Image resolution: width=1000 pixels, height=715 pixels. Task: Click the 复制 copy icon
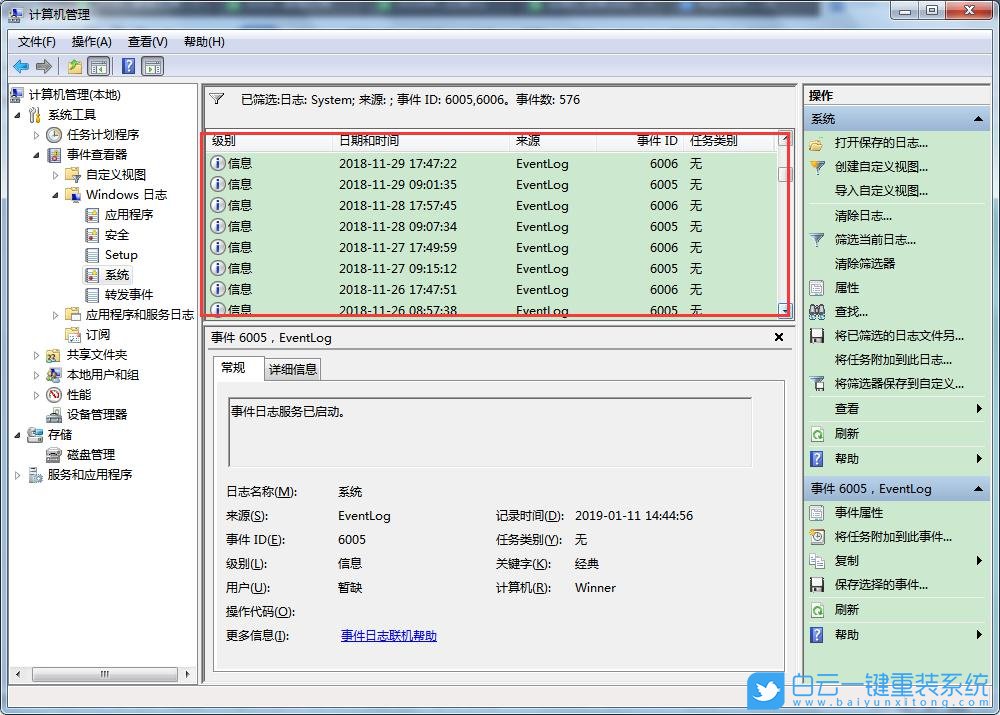pos(818,561)
